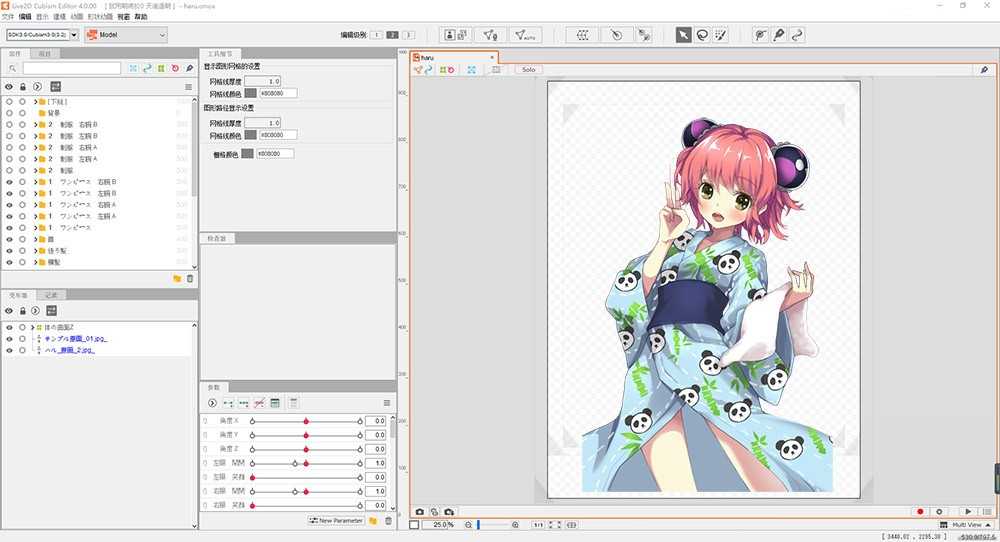Set edit level to 3

(x=408, y=35)
